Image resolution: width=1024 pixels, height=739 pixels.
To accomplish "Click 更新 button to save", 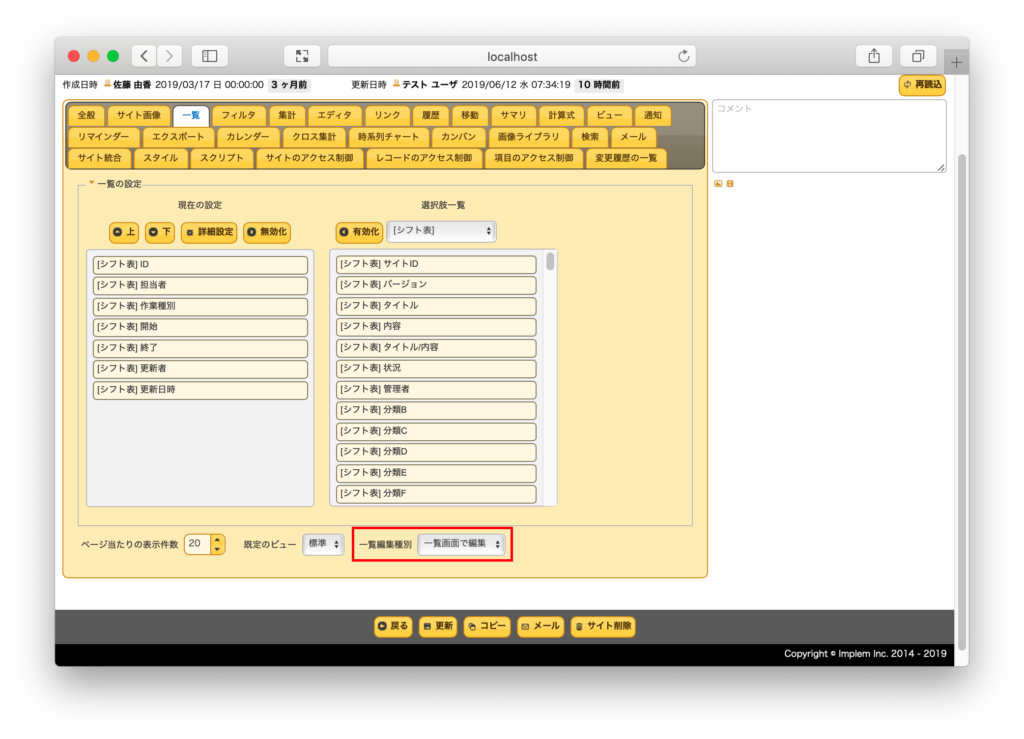I will 438,626.
